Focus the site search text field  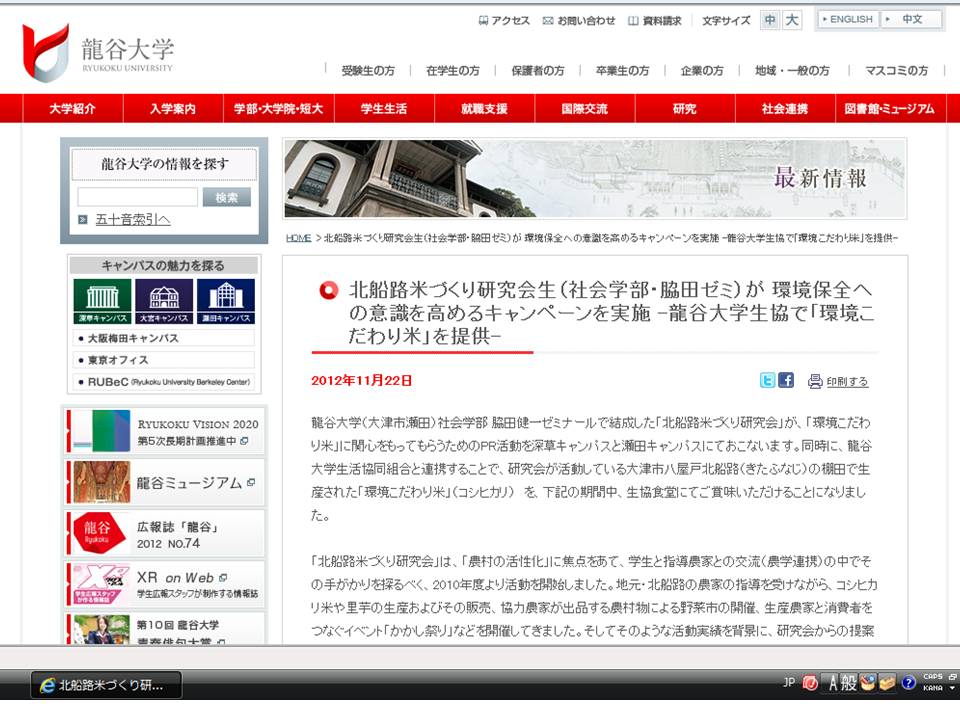(x=138, y=197)
